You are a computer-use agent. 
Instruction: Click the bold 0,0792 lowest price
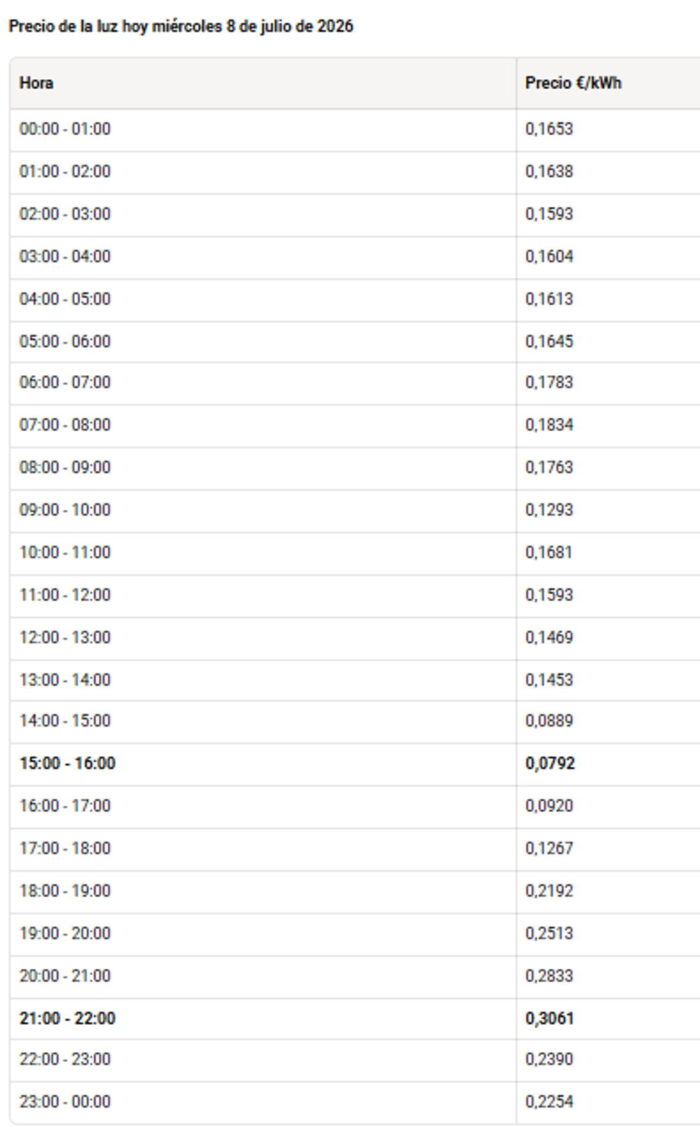pyautogui.click(x=550, y=763)
